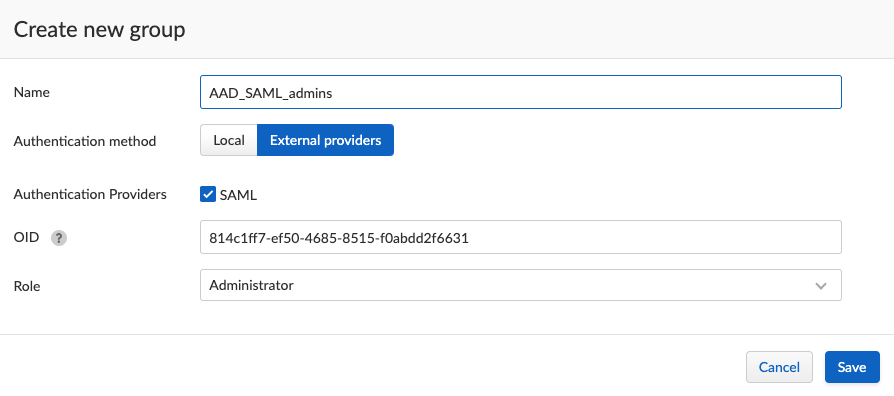Save the new group
This screenshot has width=894, height=396.
coord(852,367)
